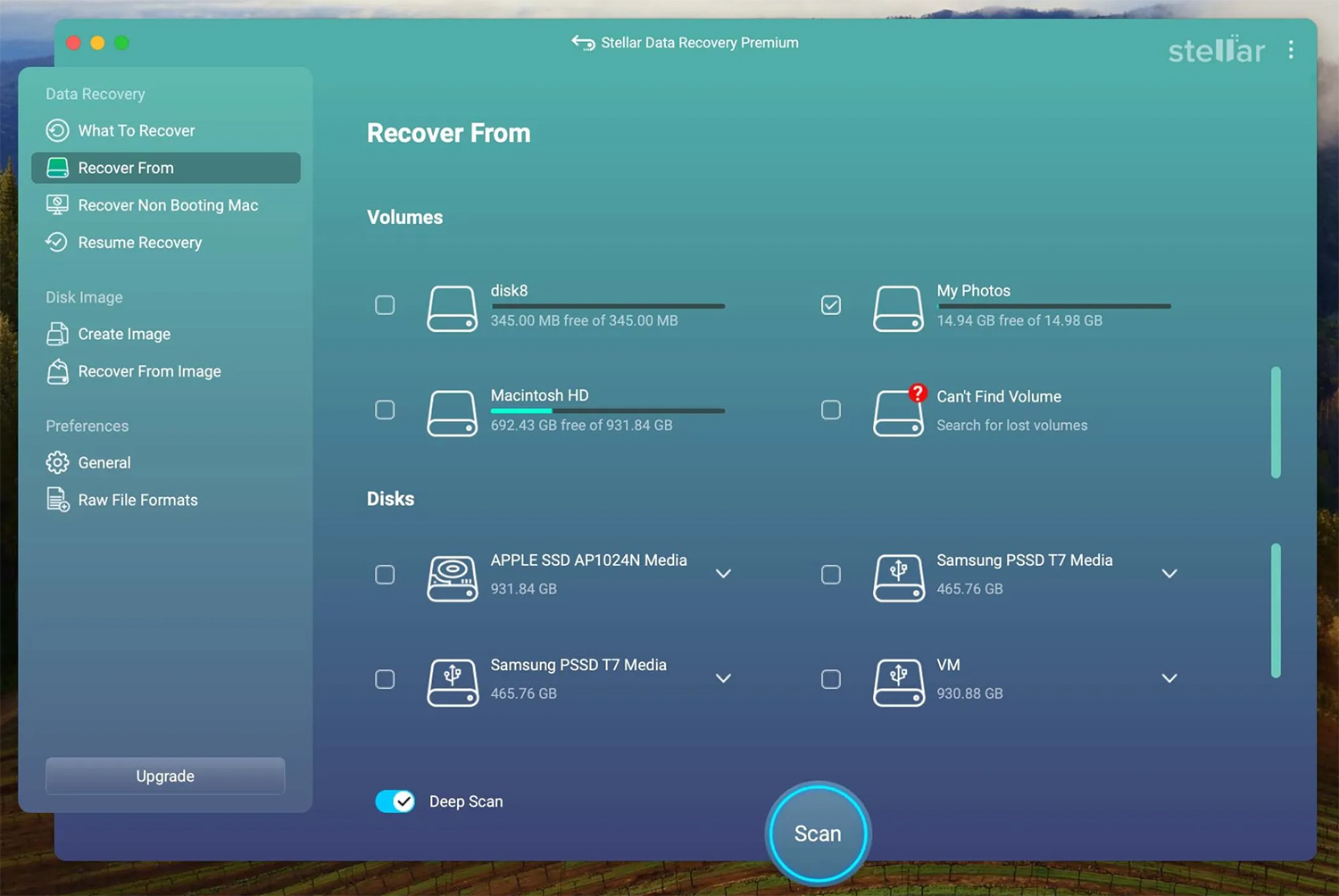1339x896 pixels.
Task: Click the What To Recover sidebar icon
Action: [57, 130]
